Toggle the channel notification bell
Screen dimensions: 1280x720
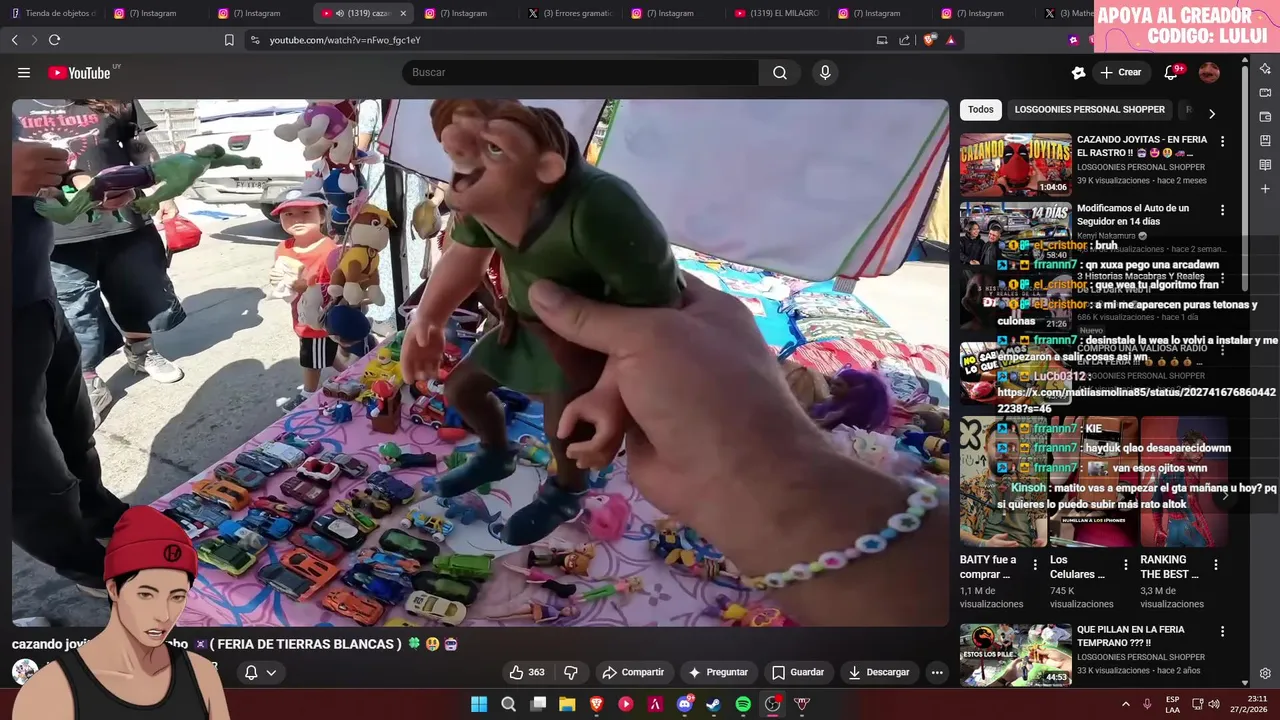pos(251,673)
